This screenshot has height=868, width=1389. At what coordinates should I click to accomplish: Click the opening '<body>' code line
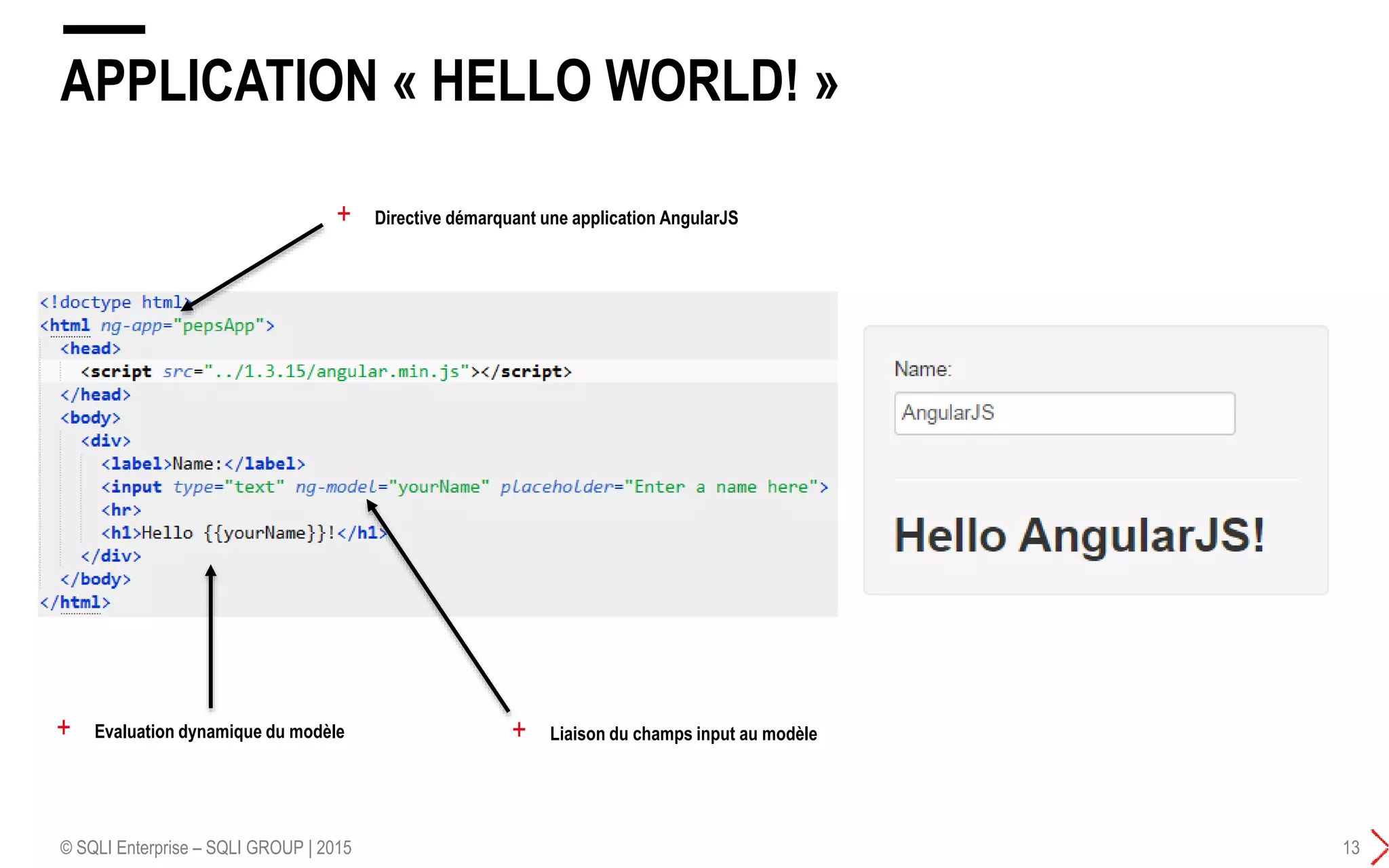(90, 418)
